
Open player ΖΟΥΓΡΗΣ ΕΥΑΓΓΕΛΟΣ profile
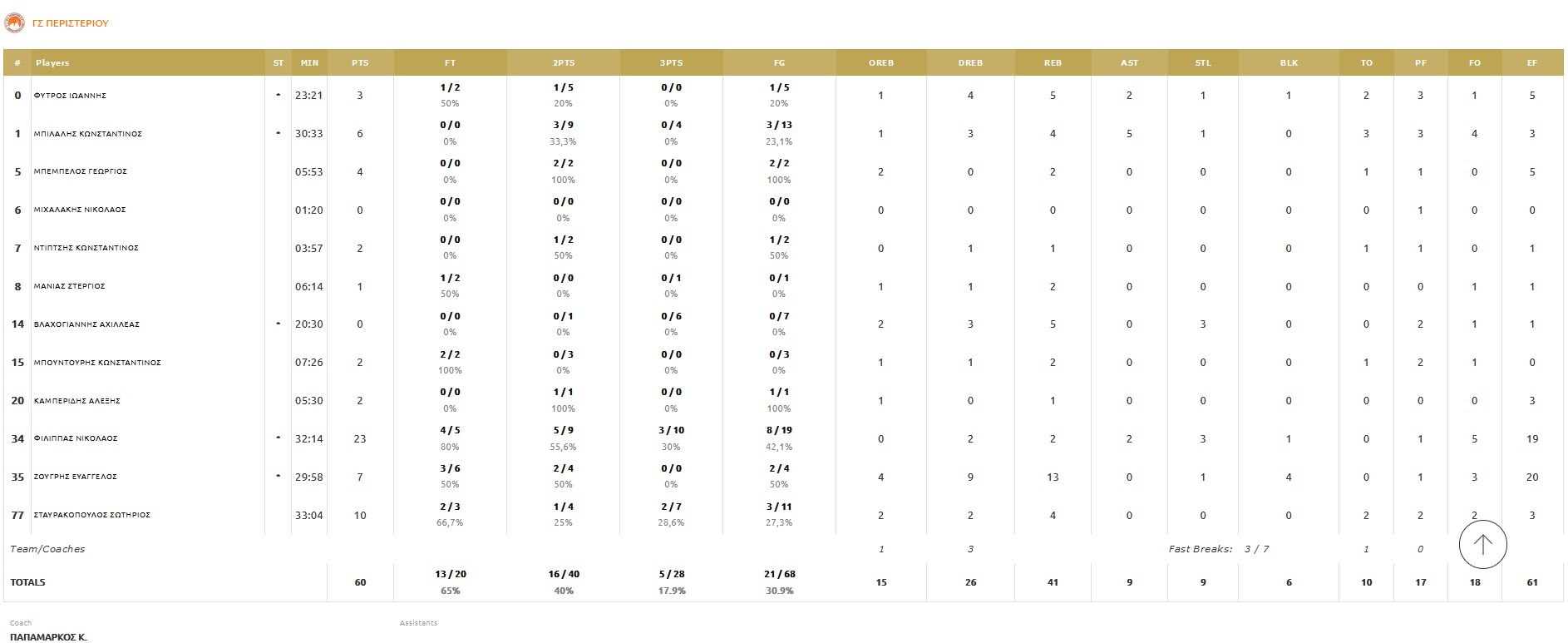(x=76, y=477)
